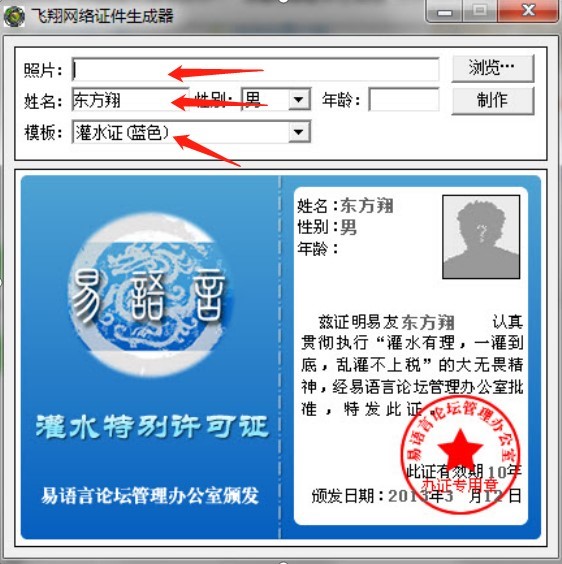Click the 浏览 browse button

point(493,68)
